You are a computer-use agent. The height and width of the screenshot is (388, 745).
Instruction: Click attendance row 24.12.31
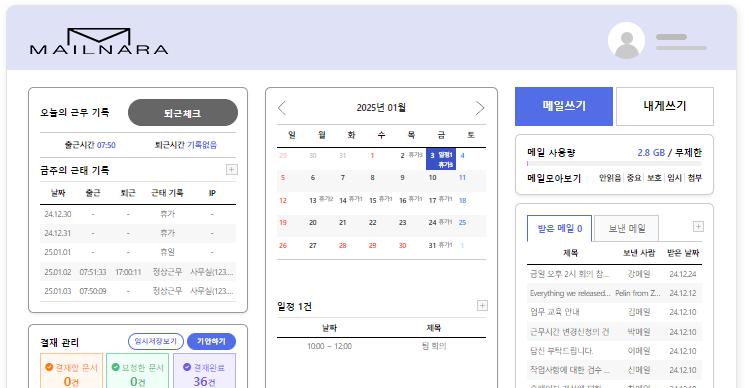point(138,233)
